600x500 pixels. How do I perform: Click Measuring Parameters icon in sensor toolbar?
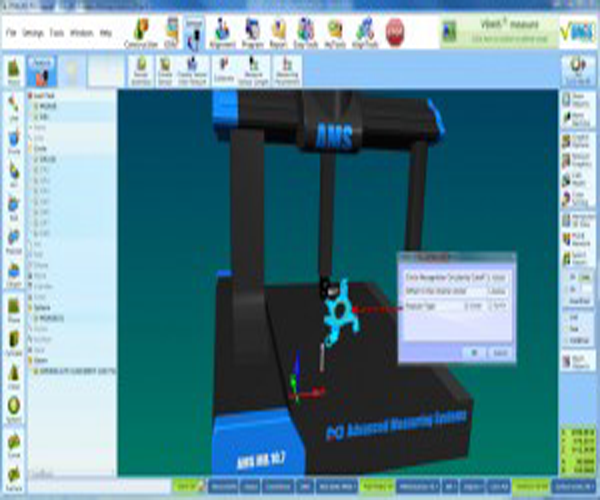(287, 71)
